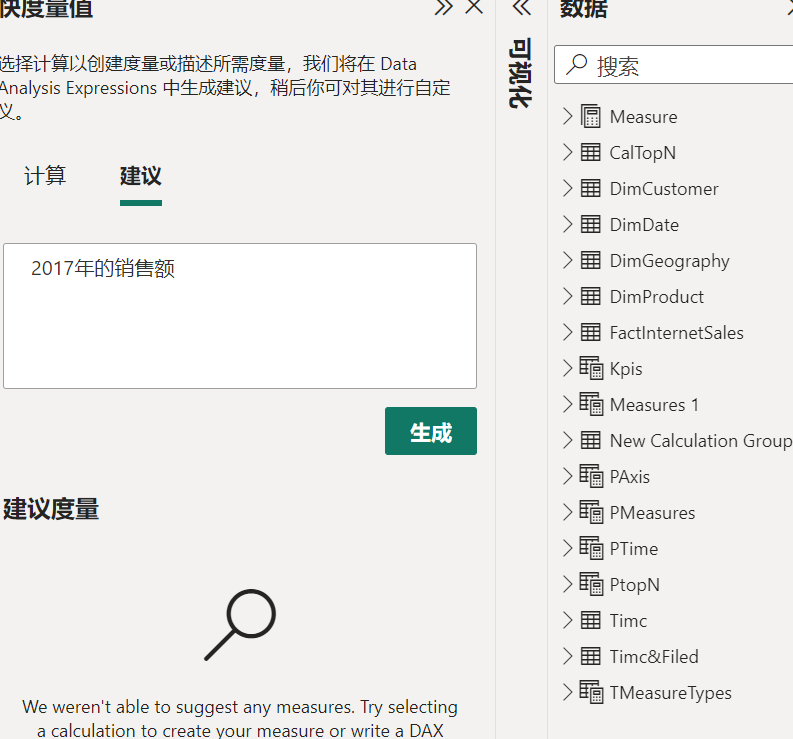Expand the PTime table node
This screenshot has width=793, height=739.
567,548
